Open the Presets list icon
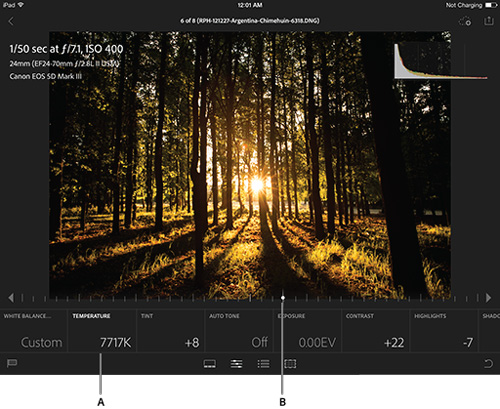This screenshot has height=409, width=500. click(263, 364)
